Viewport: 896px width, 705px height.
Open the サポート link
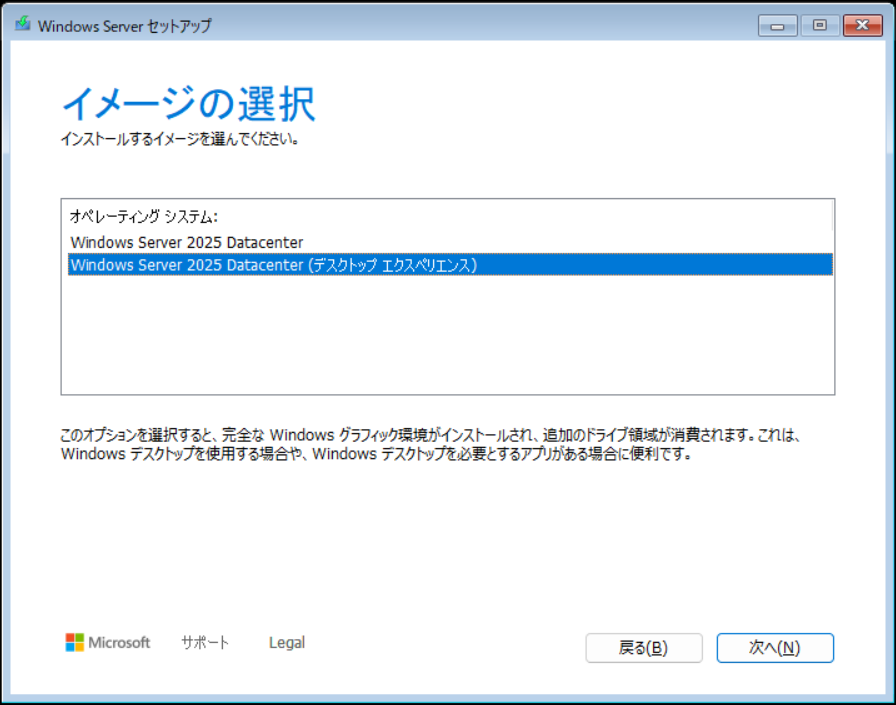tap(205, 643)
